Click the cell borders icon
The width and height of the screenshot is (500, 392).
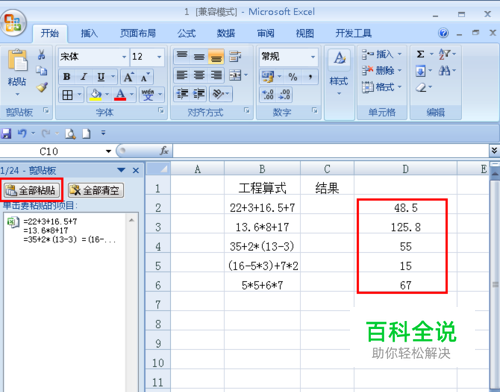coord(67,95)
